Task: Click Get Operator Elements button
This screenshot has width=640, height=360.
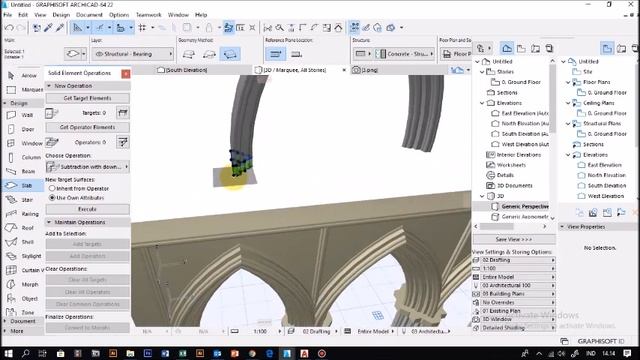Action: pyautogui.click(x=87, y=127)
